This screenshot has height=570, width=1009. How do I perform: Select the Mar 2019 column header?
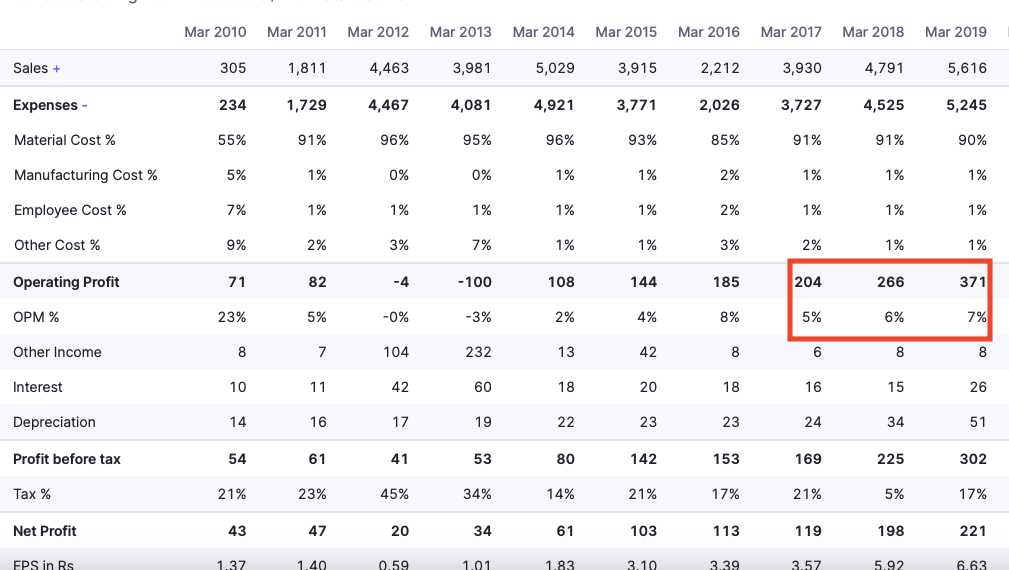pos(955,32)
